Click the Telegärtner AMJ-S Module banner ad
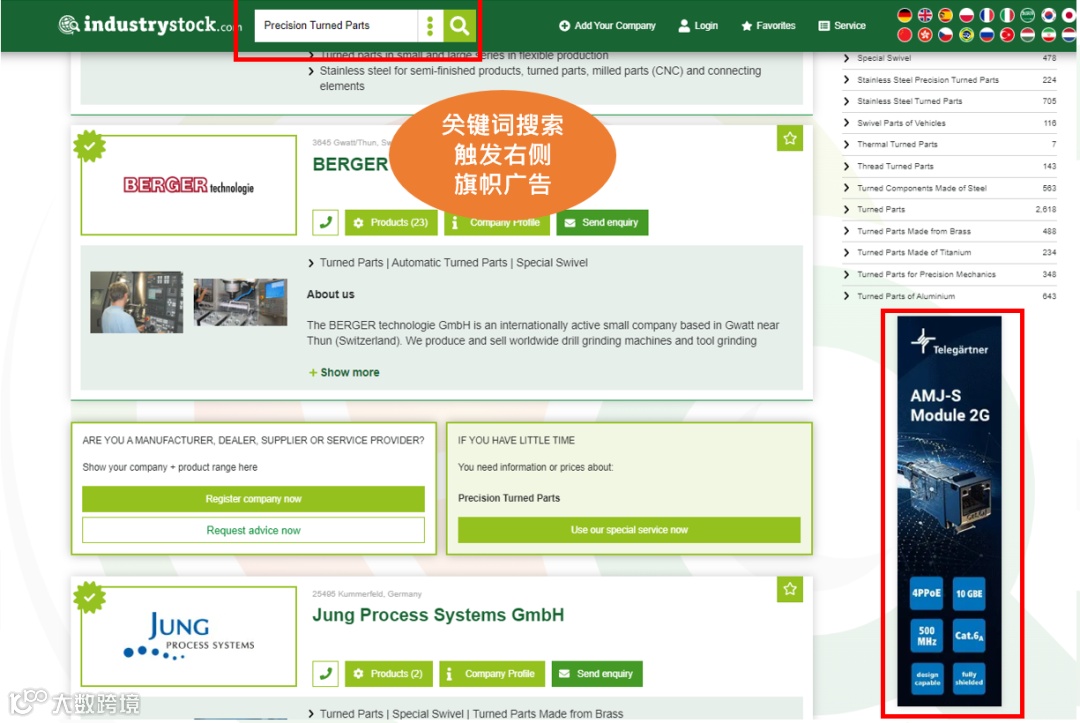The height and width of the screenshot is (723, 1080). click(x=950, y=512)
